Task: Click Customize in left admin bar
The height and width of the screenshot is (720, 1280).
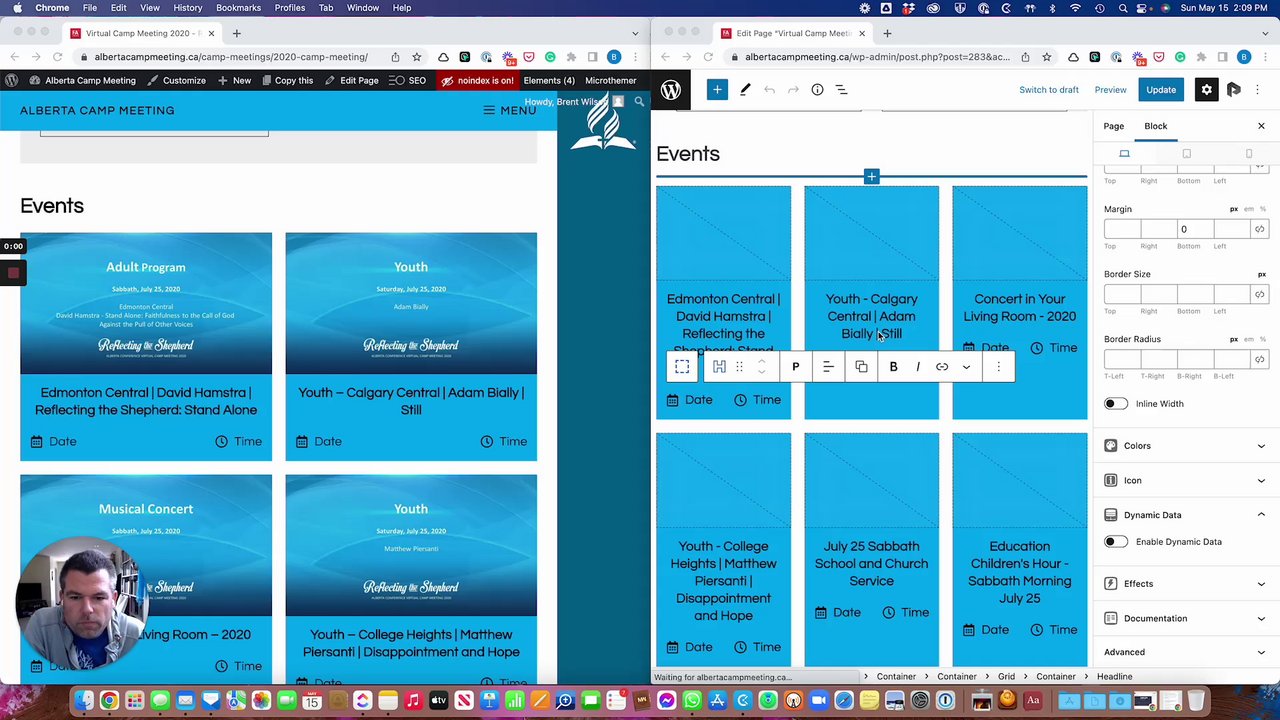Action: (x=177, y=80)
